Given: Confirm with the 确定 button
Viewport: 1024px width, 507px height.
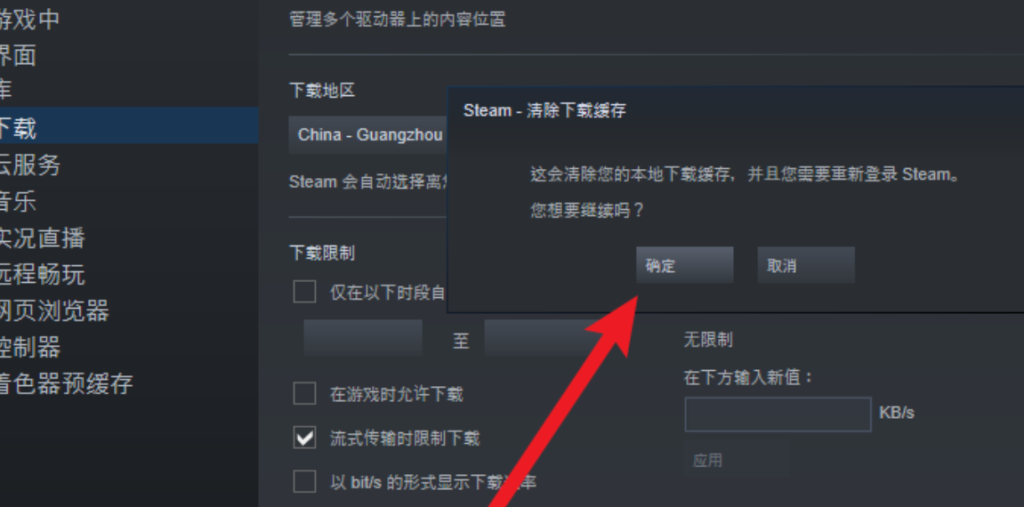Looking at the screenshot, I should pos(684,265).
